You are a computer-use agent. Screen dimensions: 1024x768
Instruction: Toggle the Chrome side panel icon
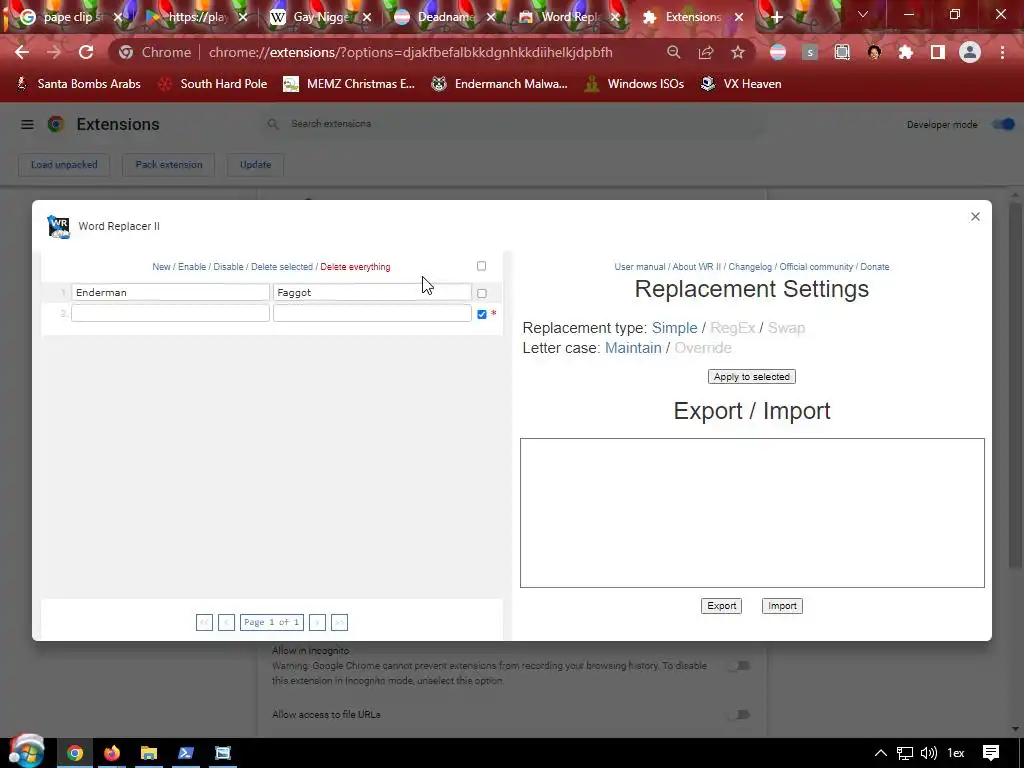[938, 52]
